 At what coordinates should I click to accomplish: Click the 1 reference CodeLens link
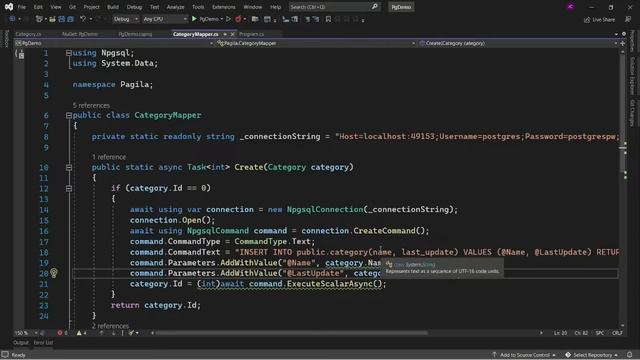109,157
